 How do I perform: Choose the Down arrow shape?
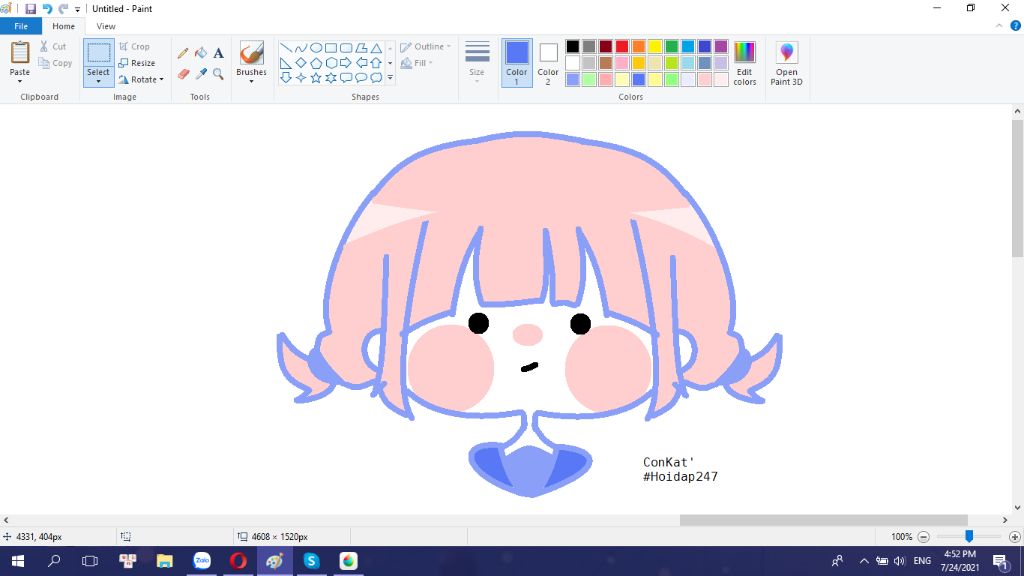pos(285,78)
